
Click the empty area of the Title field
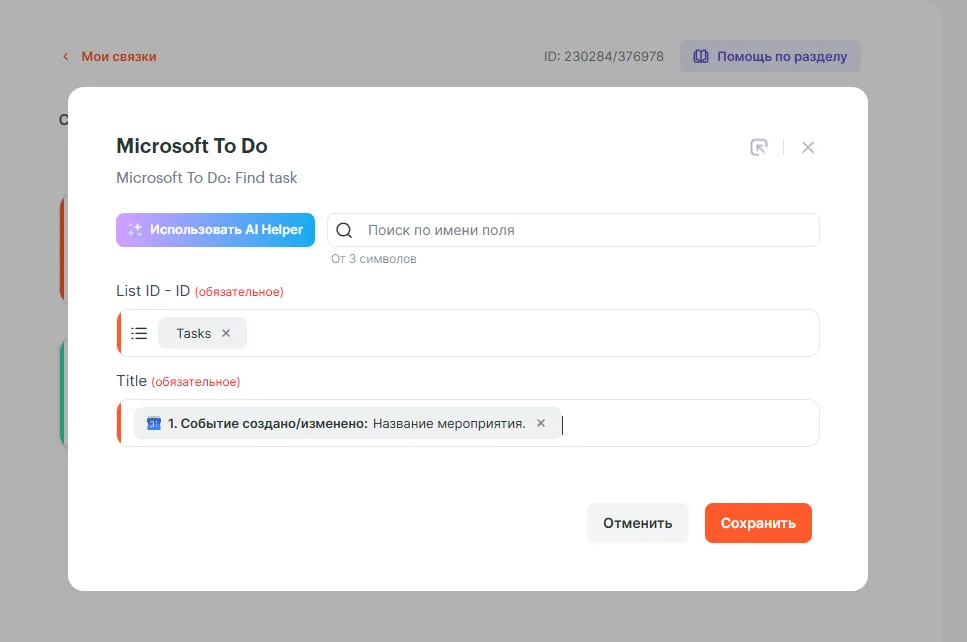690,423
